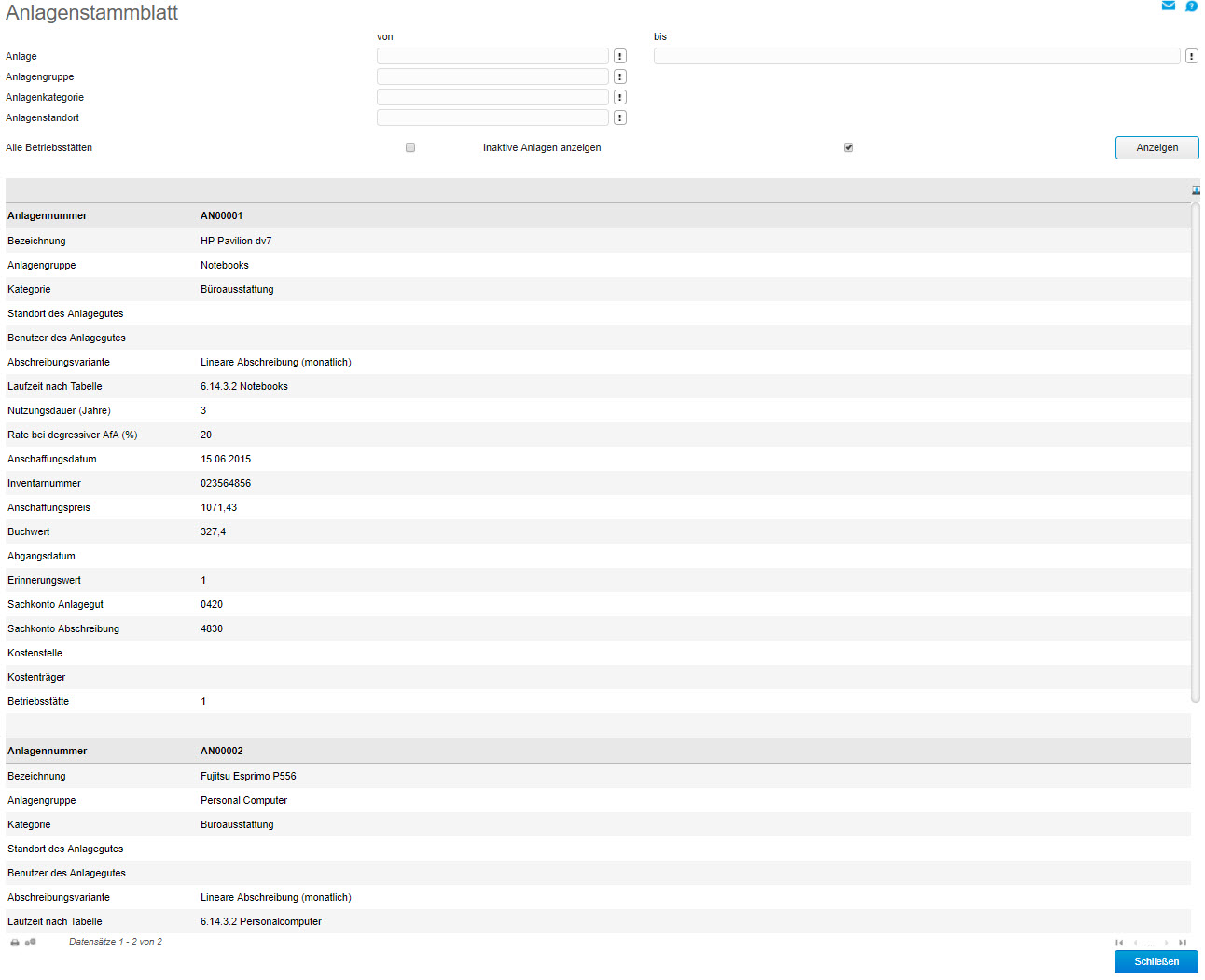
Task: Select inventory number 023564856
Action: point(226,483)
